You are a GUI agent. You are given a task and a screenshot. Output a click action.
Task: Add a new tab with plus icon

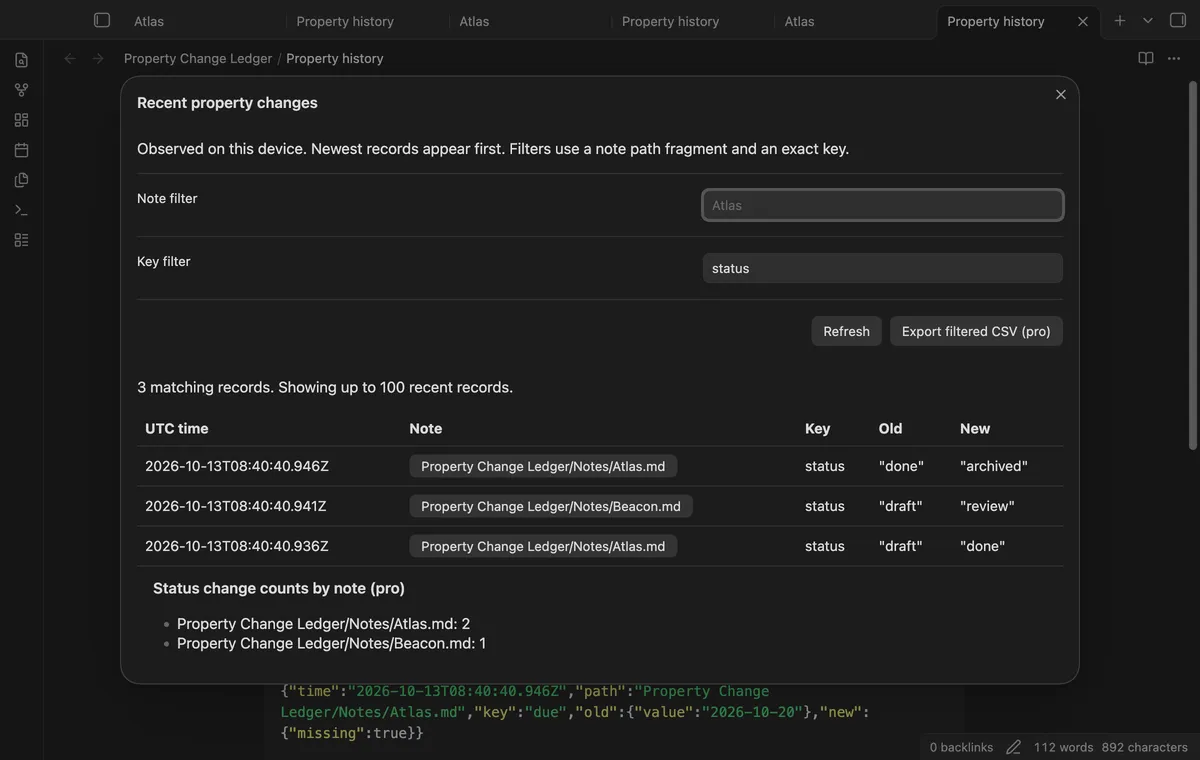pos(1120,21)
